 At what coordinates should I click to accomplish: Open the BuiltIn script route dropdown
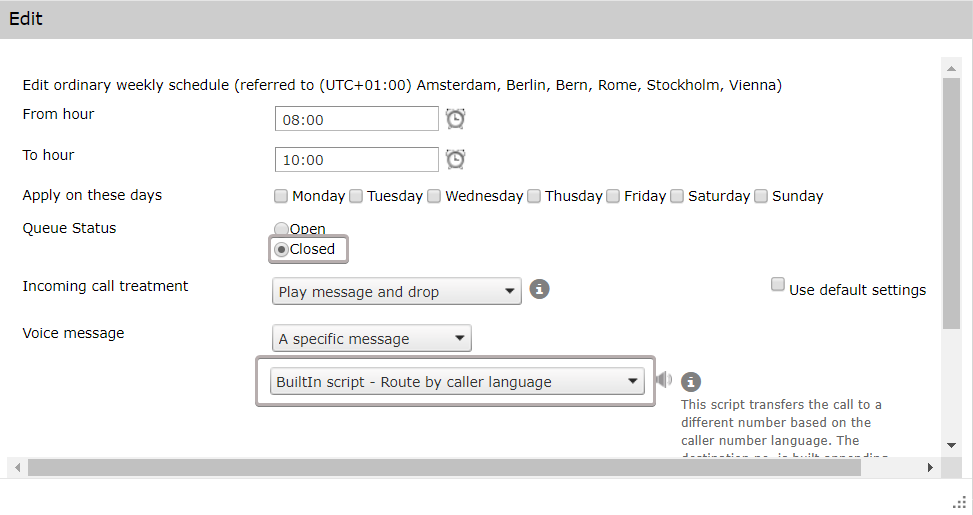[457, 381]
